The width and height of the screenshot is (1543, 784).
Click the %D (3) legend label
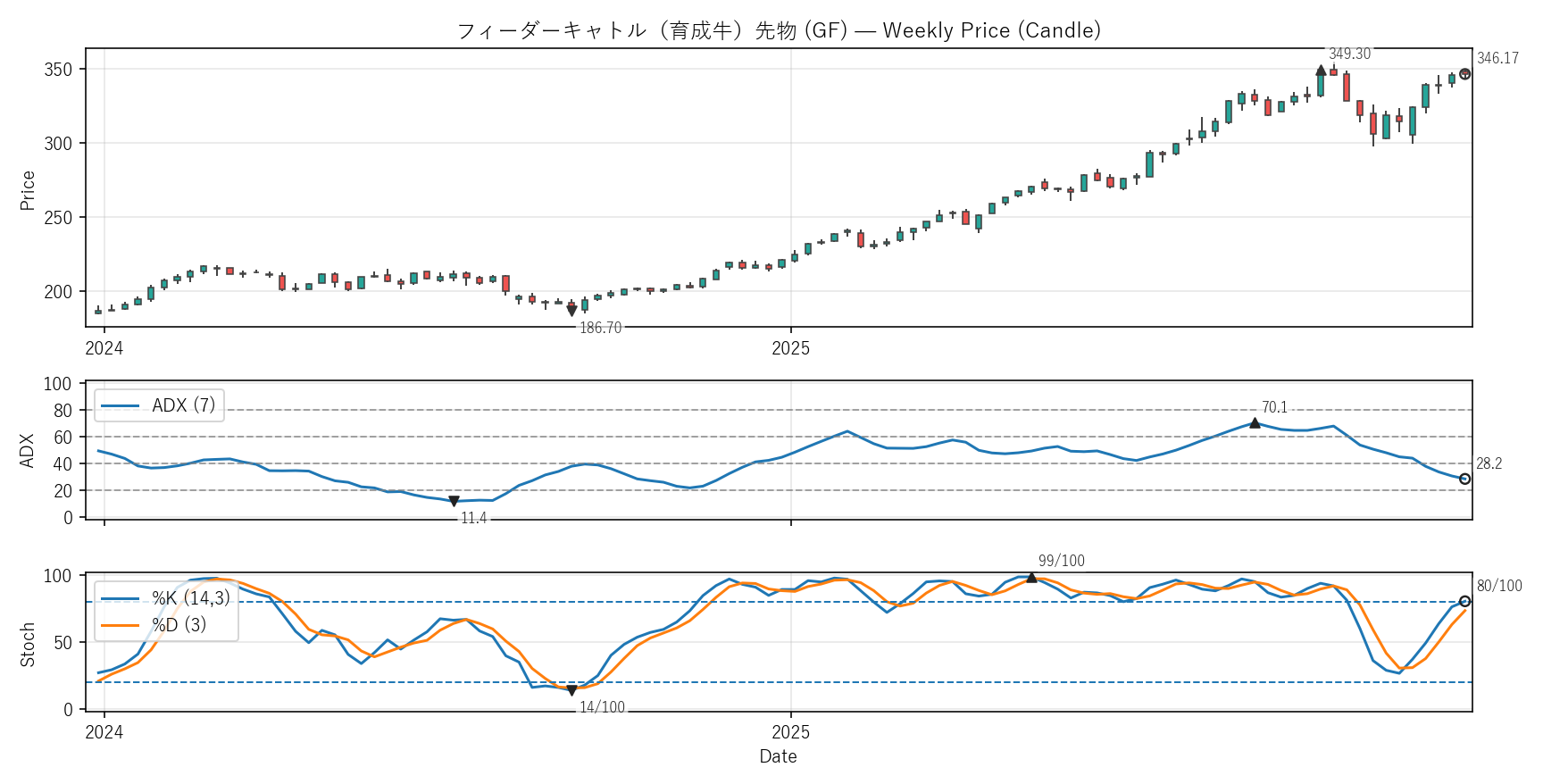(179, 625)
